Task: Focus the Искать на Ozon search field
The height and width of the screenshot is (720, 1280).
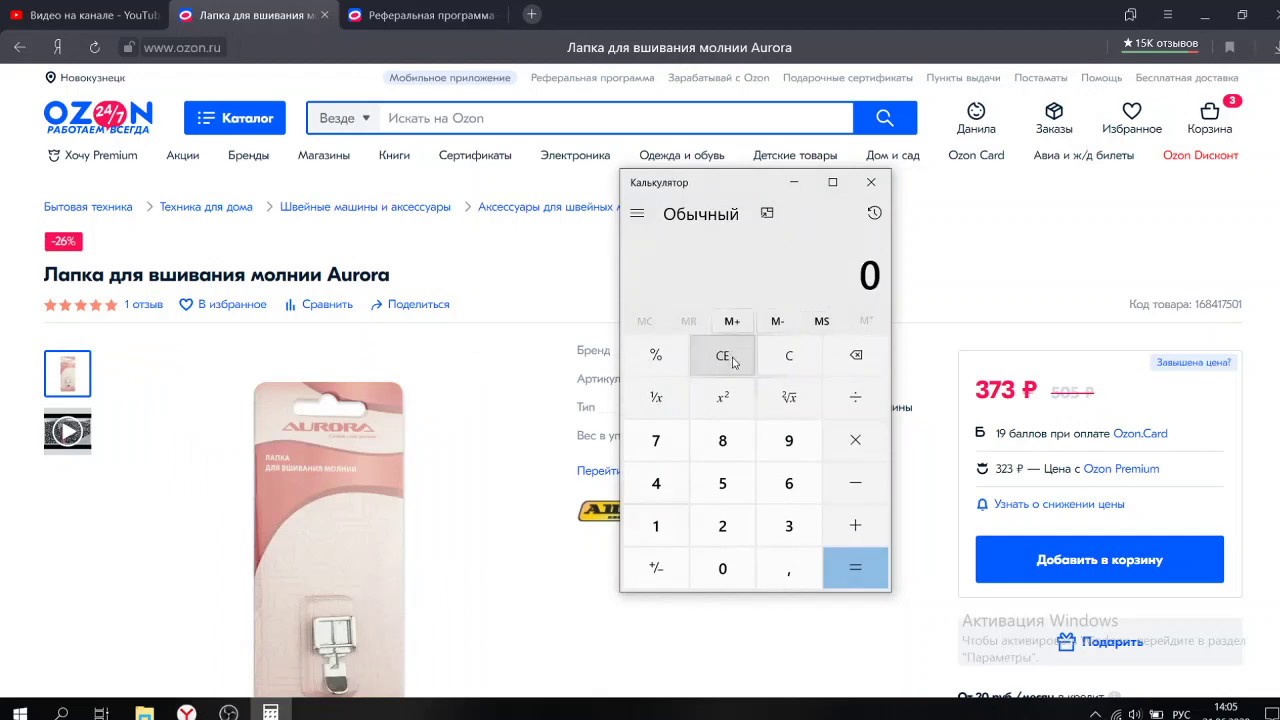Action: click(x=616, y=118)
